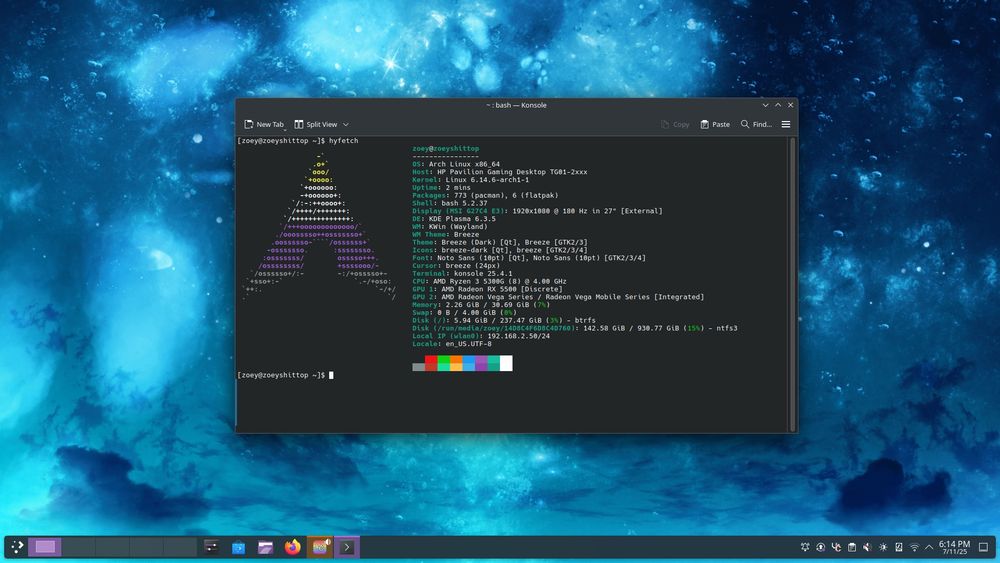Paste clipboard using the Paste button
This screenshot has height=563, width=1000.
pos(715,124)
